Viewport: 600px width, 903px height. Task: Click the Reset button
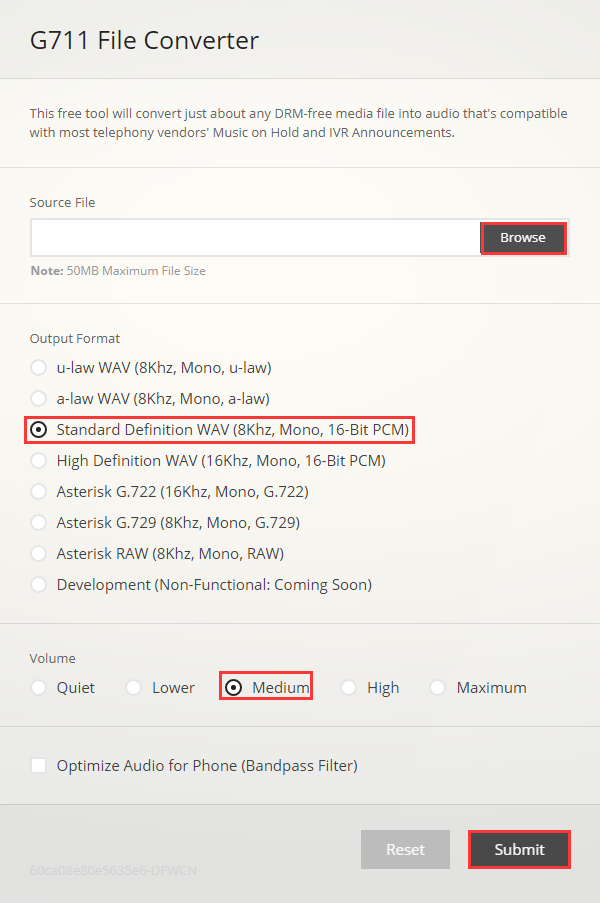tap(405, 849)
